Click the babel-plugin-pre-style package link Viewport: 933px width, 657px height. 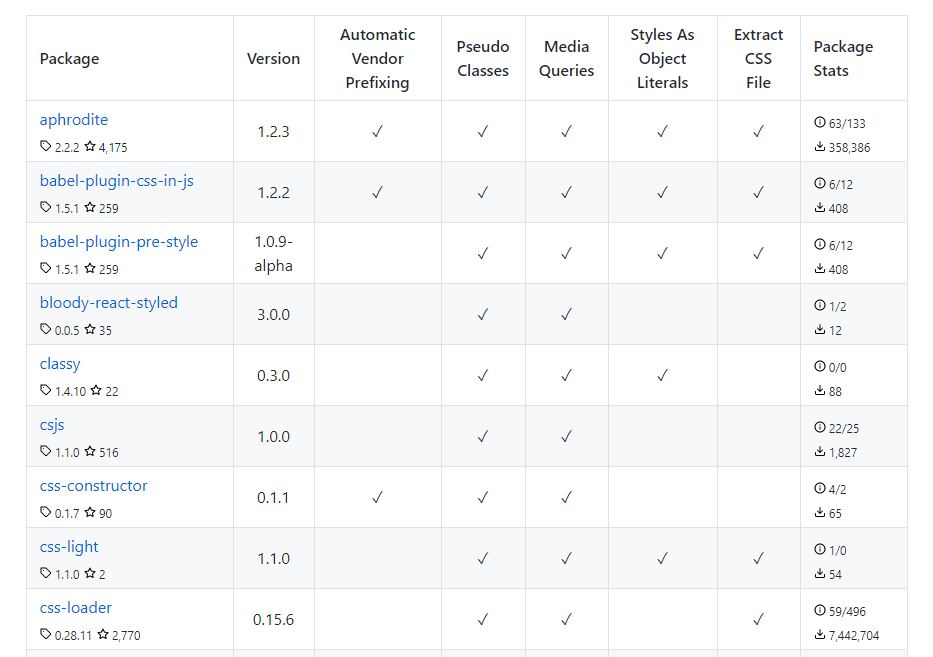point(119,242)
